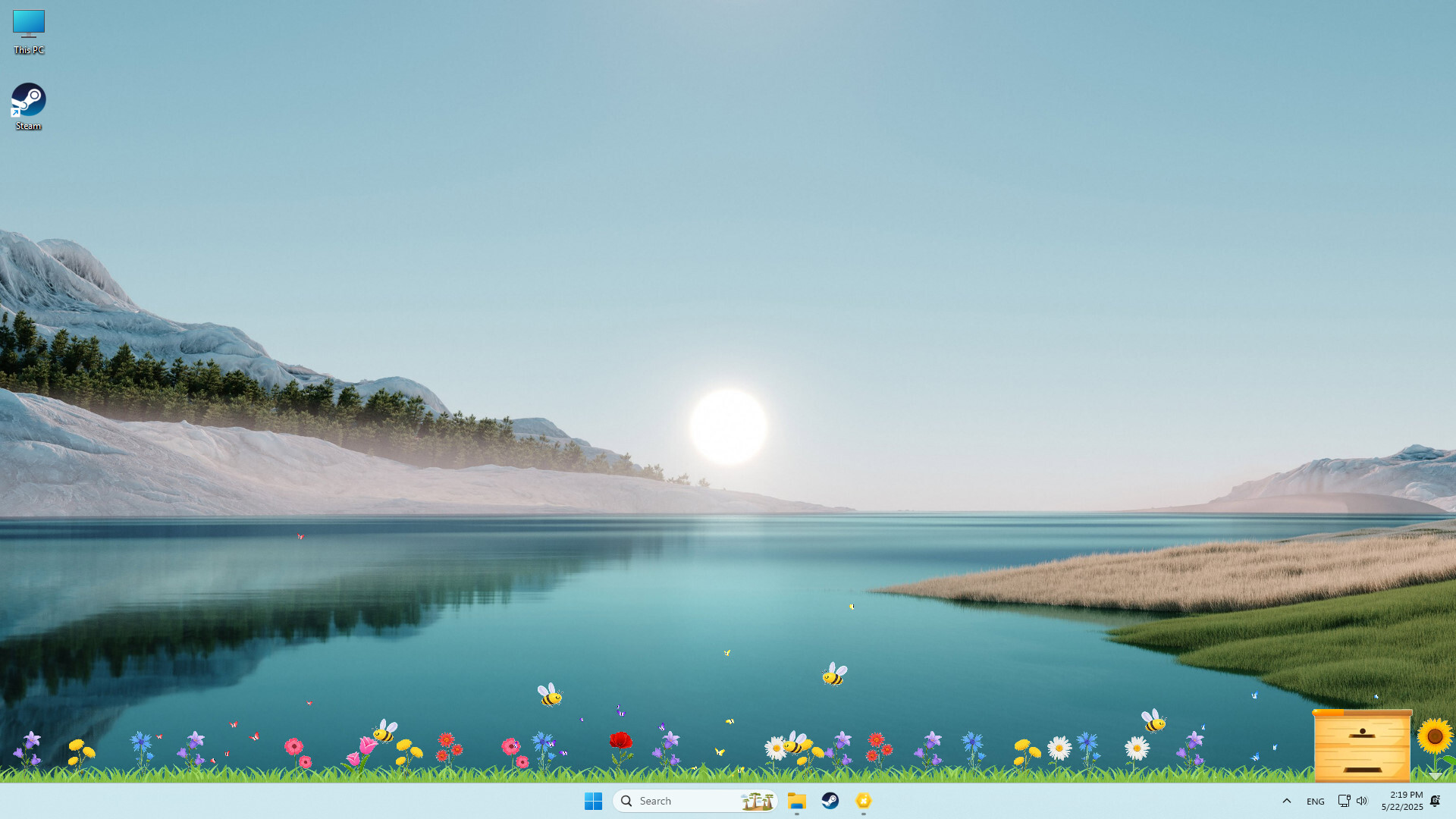Open the ENG language switcher
This screenshot has height=819, width=1456.
[1315, 801]
